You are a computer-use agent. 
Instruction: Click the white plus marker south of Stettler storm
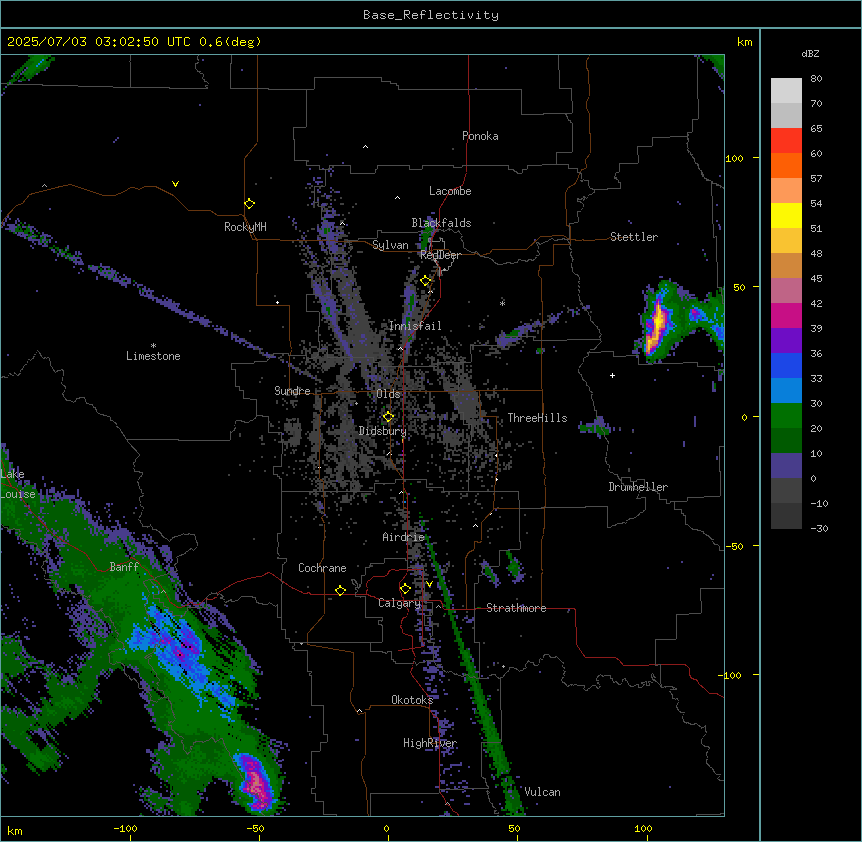(x=612, y=375)
